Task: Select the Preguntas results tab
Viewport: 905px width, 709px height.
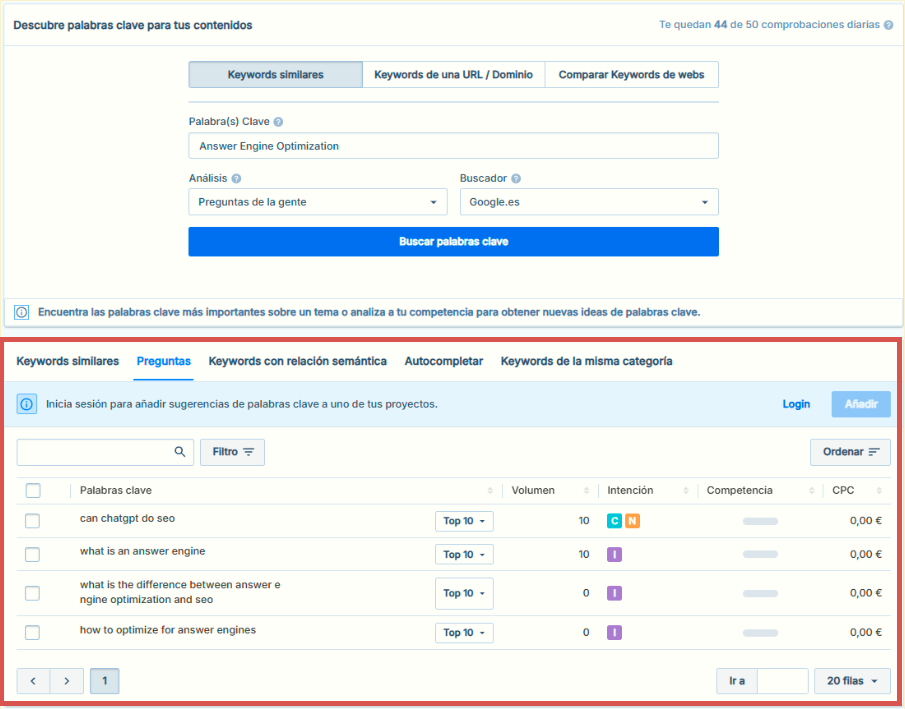Action: (x=163, y=361)
